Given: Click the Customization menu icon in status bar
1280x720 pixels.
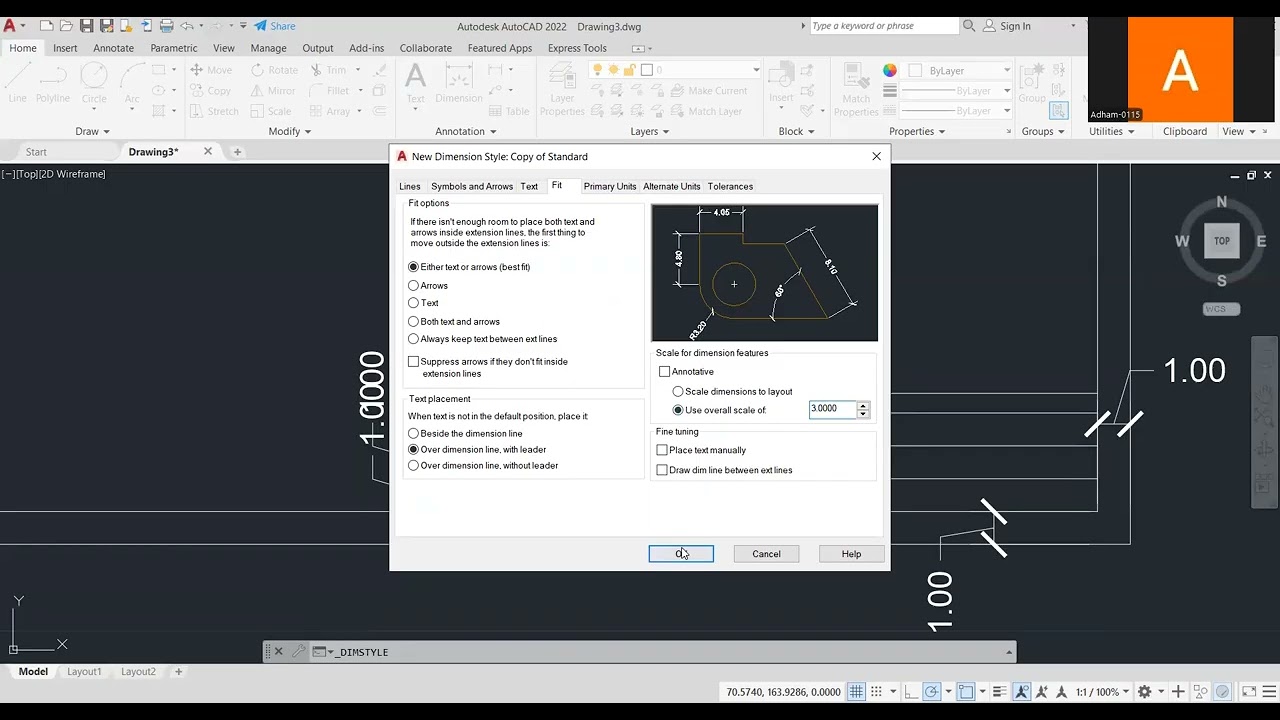Looking at the screenshot, I should point(1269,692).
